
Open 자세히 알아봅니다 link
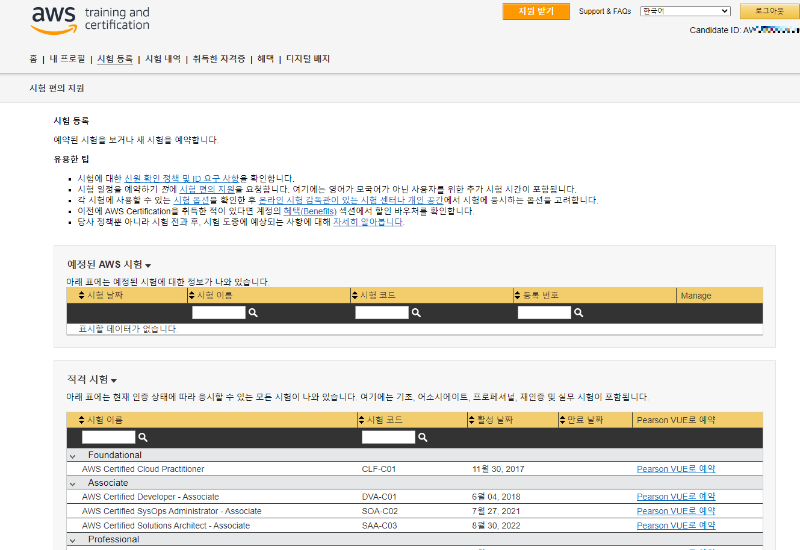pyautogui.click(x=368, y=222)
